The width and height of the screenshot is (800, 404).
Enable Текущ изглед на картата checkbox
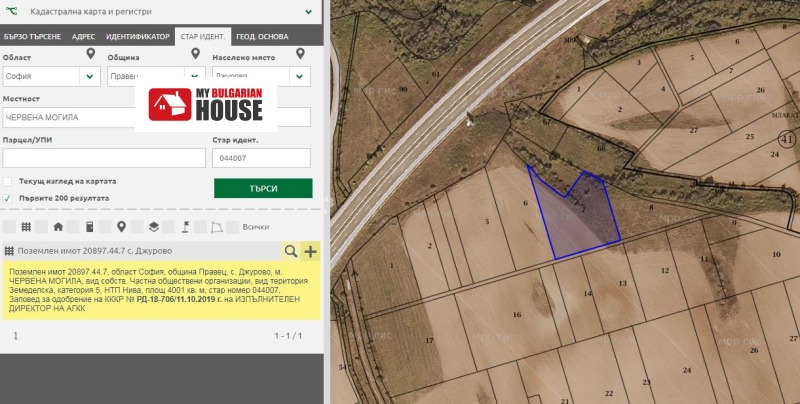point(9,182)
